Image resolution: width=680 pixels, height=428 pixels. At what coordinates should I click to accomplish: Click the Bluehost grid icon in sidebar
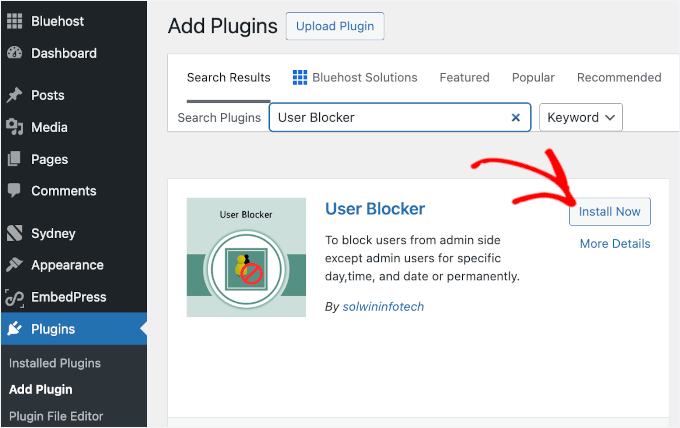14,21
